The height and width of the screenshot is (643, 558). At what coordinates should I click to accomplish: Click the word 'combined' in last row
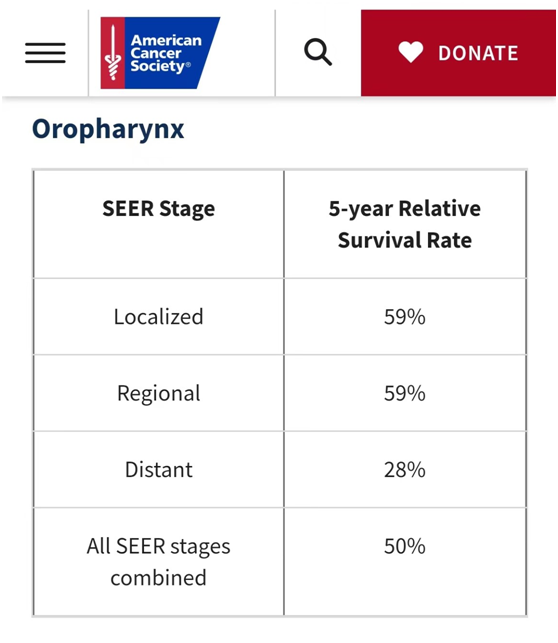158,578
